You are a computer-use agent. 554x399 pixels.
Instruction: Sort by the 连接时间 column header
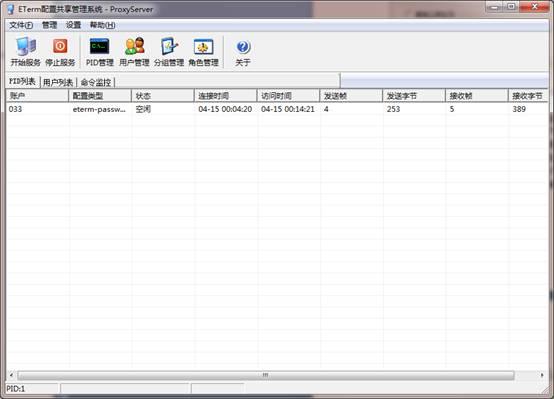(225, 96)
